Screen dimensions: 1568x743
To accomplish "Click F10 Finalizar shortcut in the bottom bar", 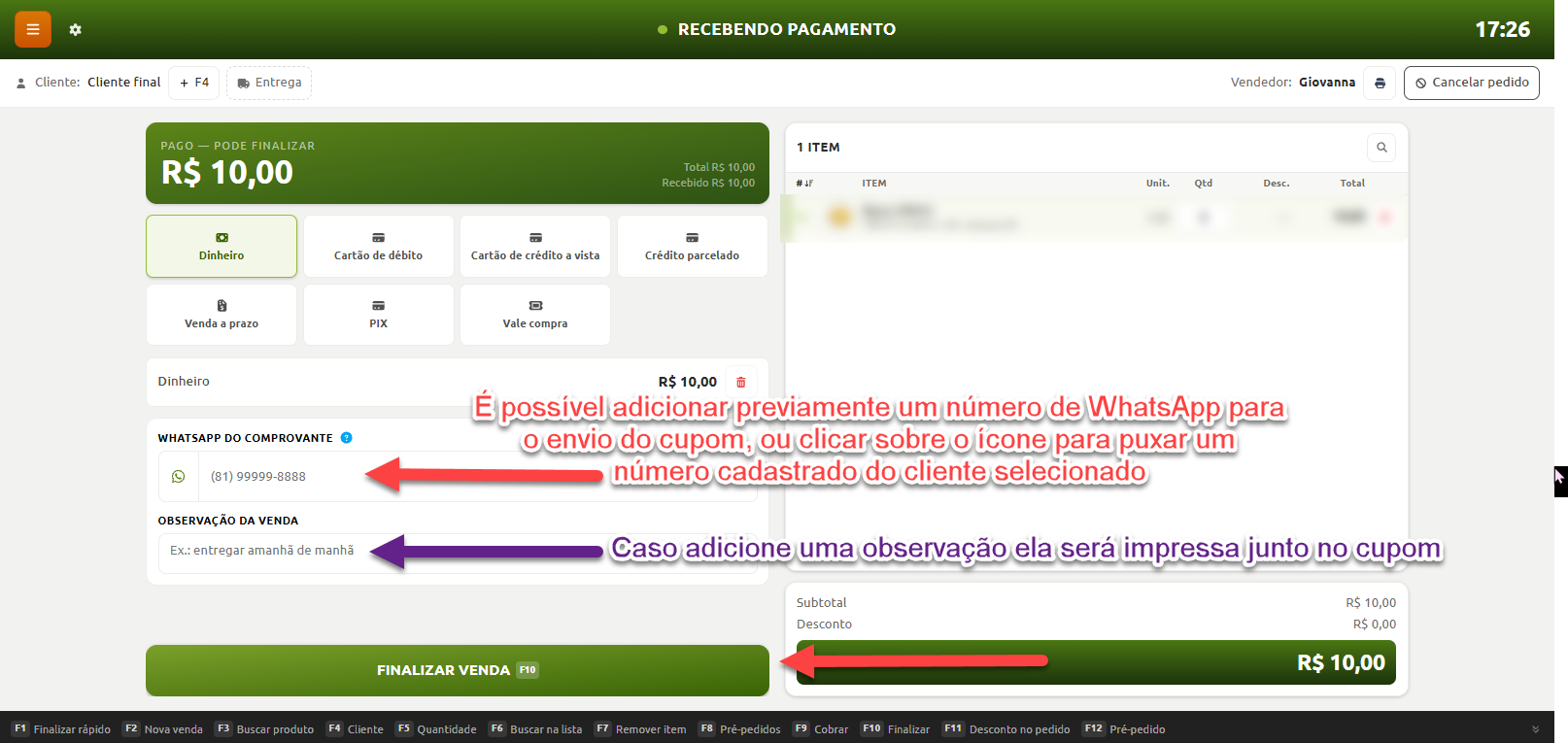I will (896, 729).
